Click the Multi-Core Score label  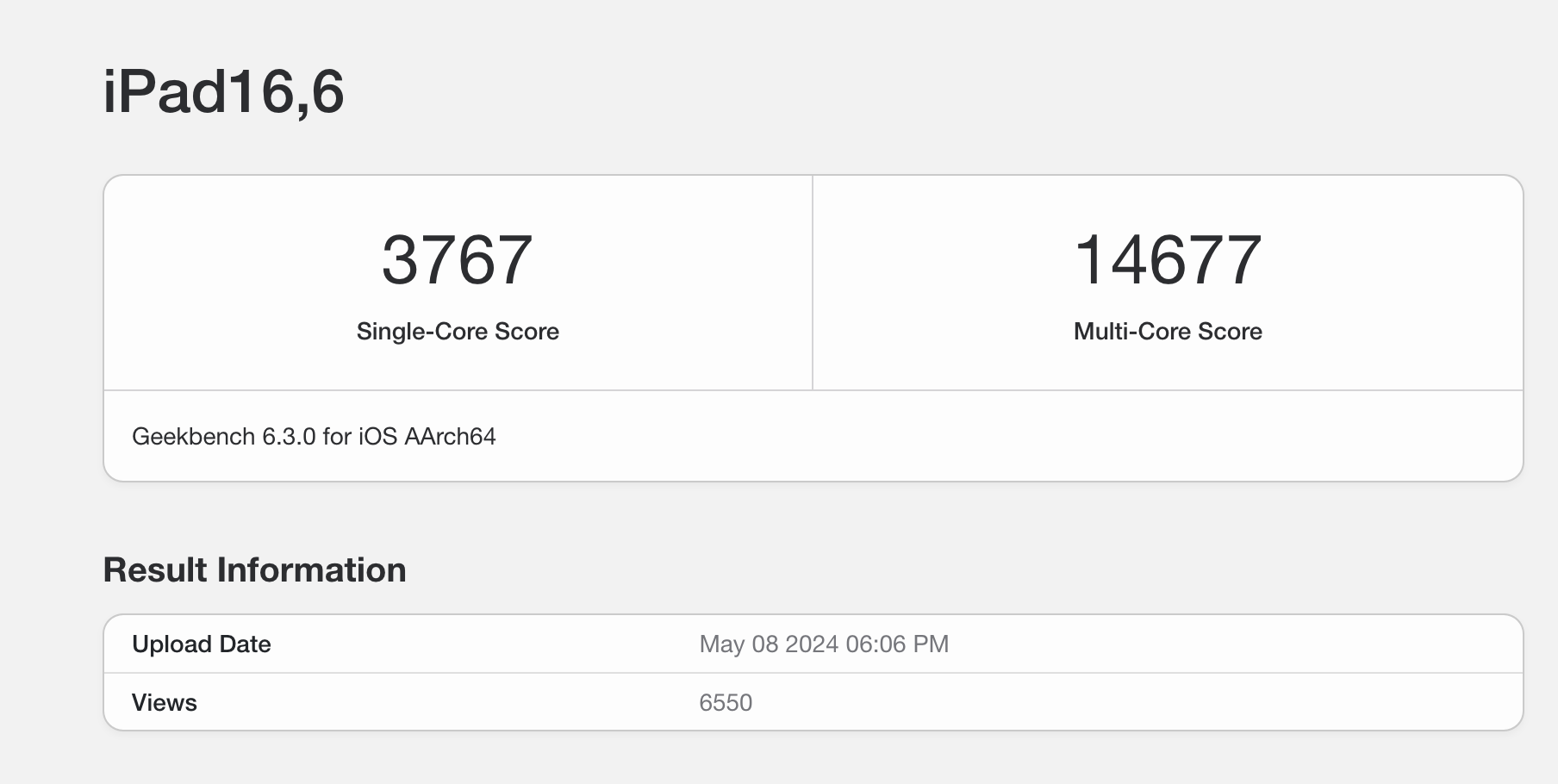[1168, 332]
